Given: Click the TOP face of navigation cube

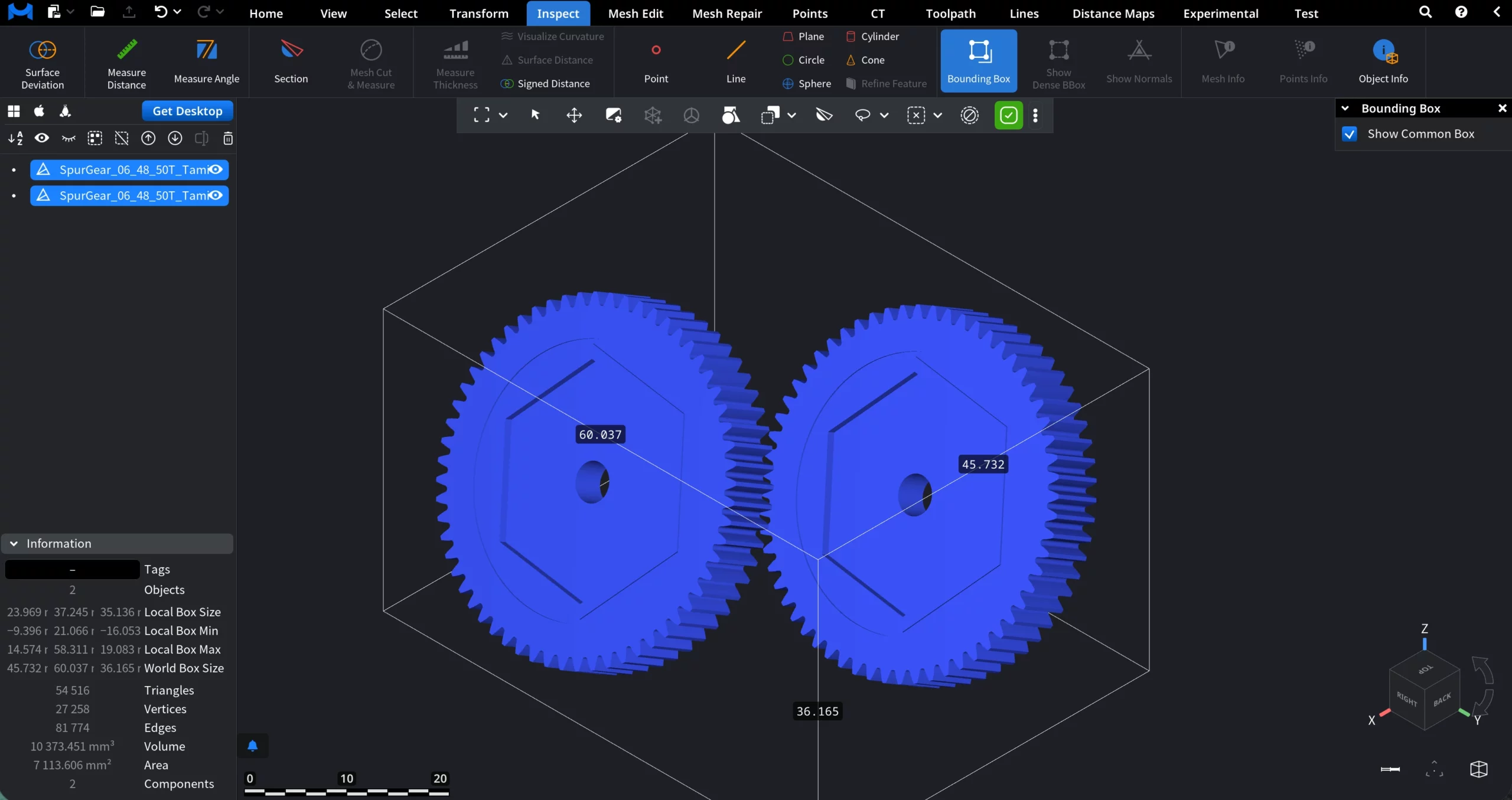Looking at the screenshot, I should pos(1425,669).
